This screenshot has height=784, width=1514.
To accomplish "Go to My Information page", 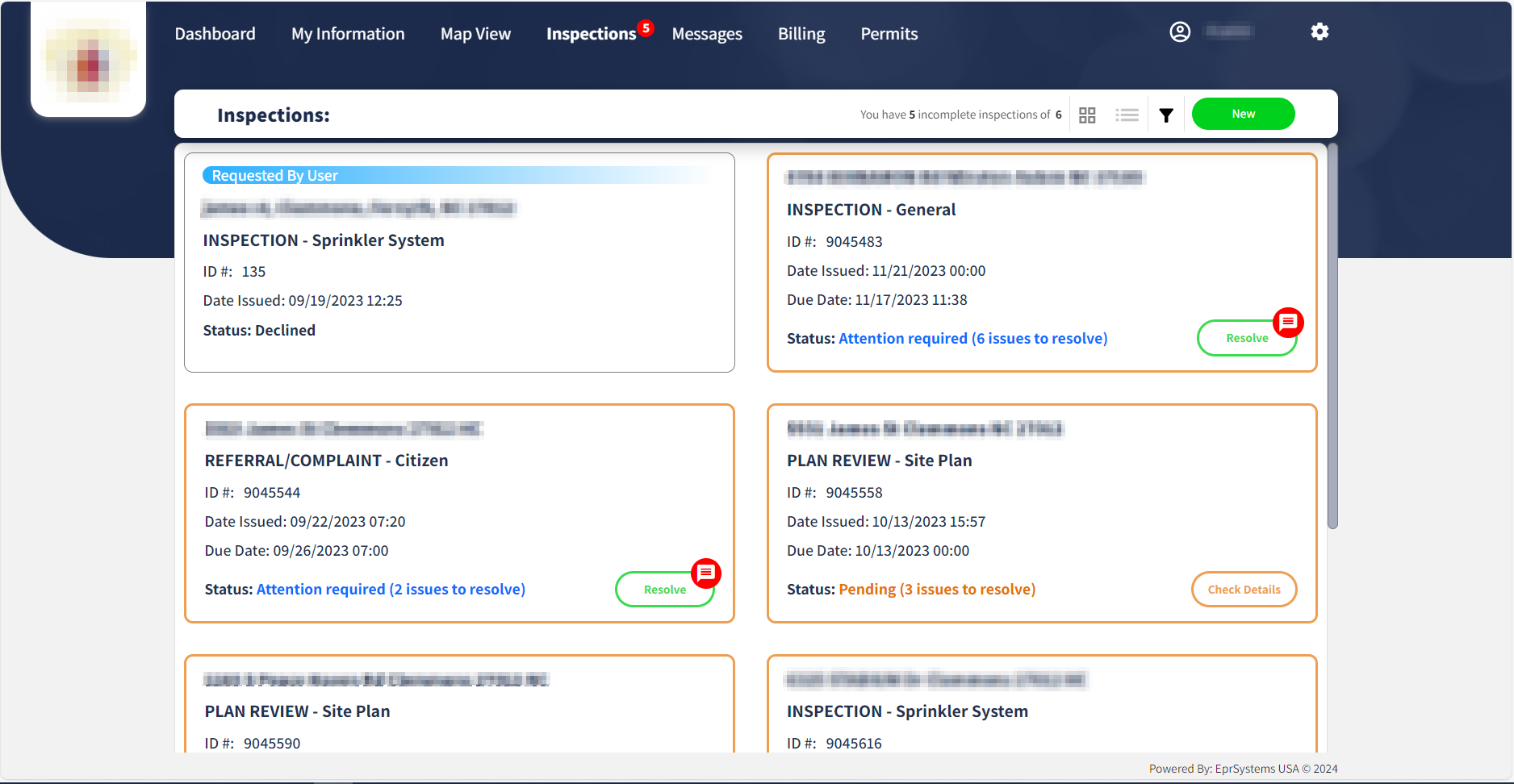I will (x=348, y=34).
